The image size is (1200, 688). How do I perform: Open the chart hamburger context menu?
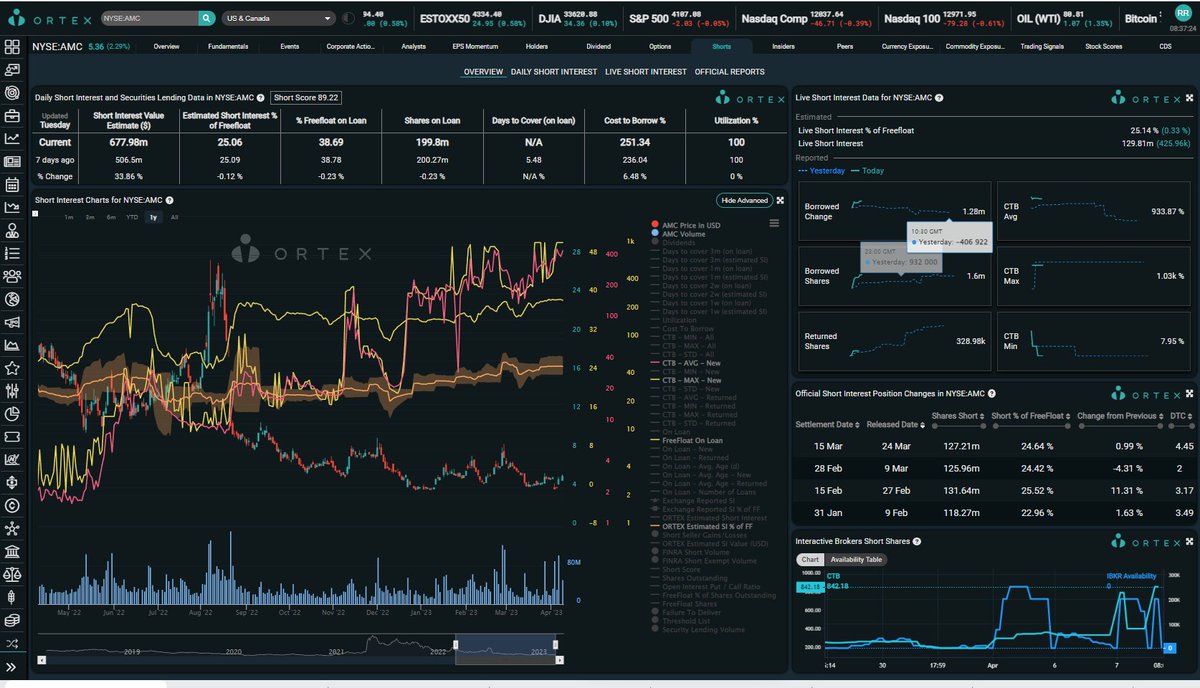[774, 224]
